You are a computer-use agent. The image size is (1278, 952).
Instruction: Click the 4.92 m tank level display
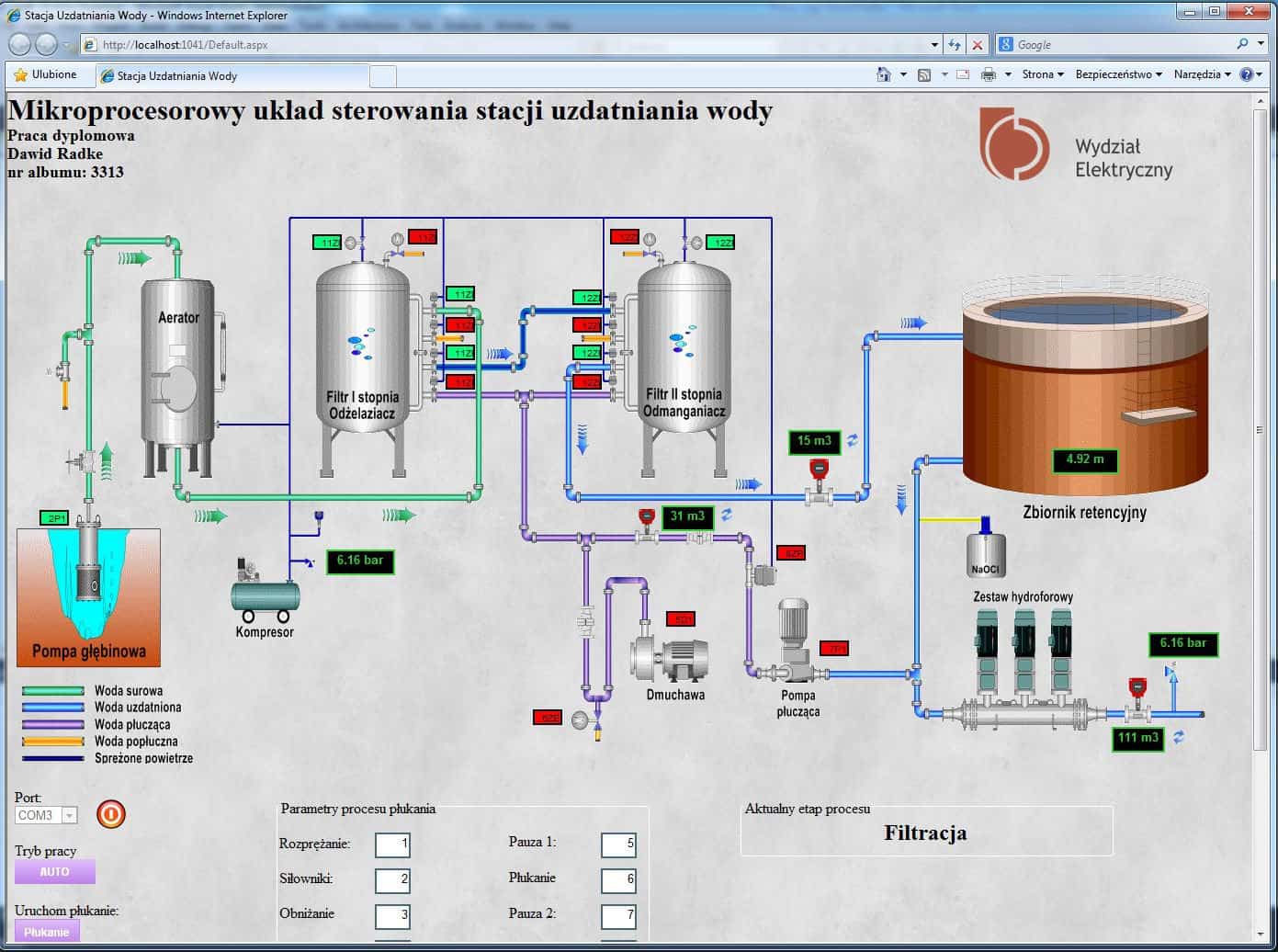point(1085,459)
